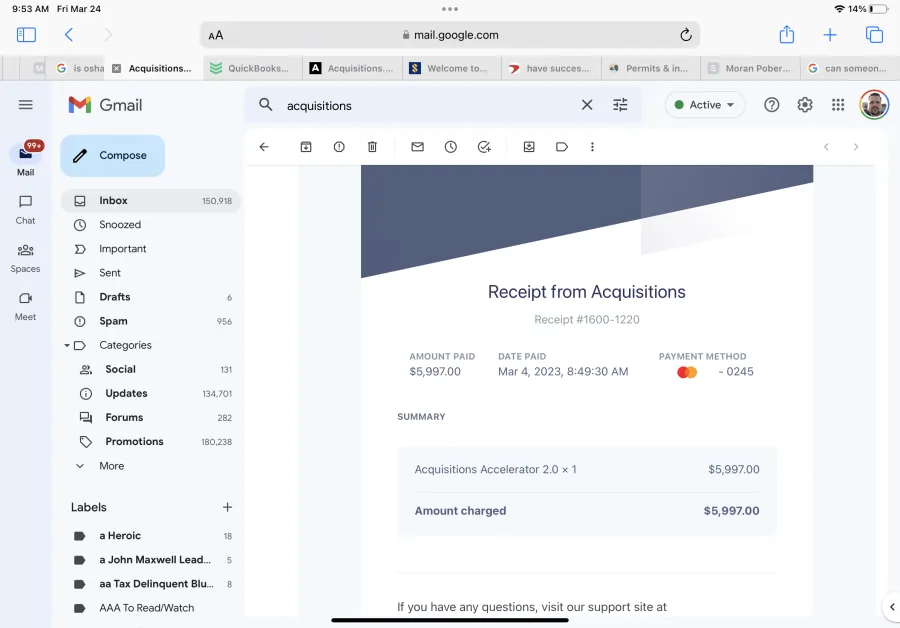
Task: Open the Google account profile picture
Action: tap(874, 105)
